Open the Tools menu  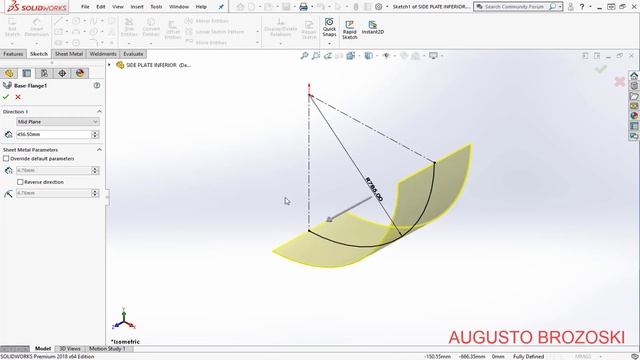(156, 7)
